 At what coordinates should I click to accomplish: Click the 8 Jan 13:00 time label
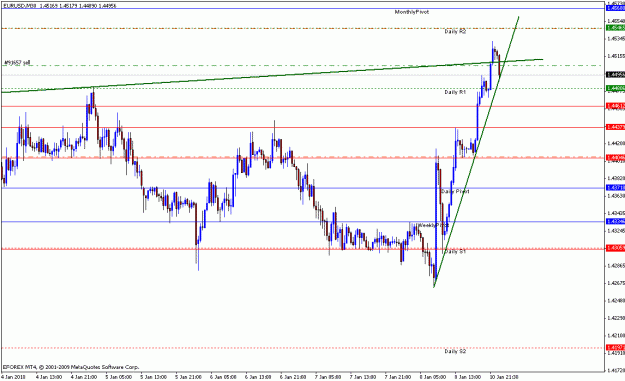[x=468, y=377]
